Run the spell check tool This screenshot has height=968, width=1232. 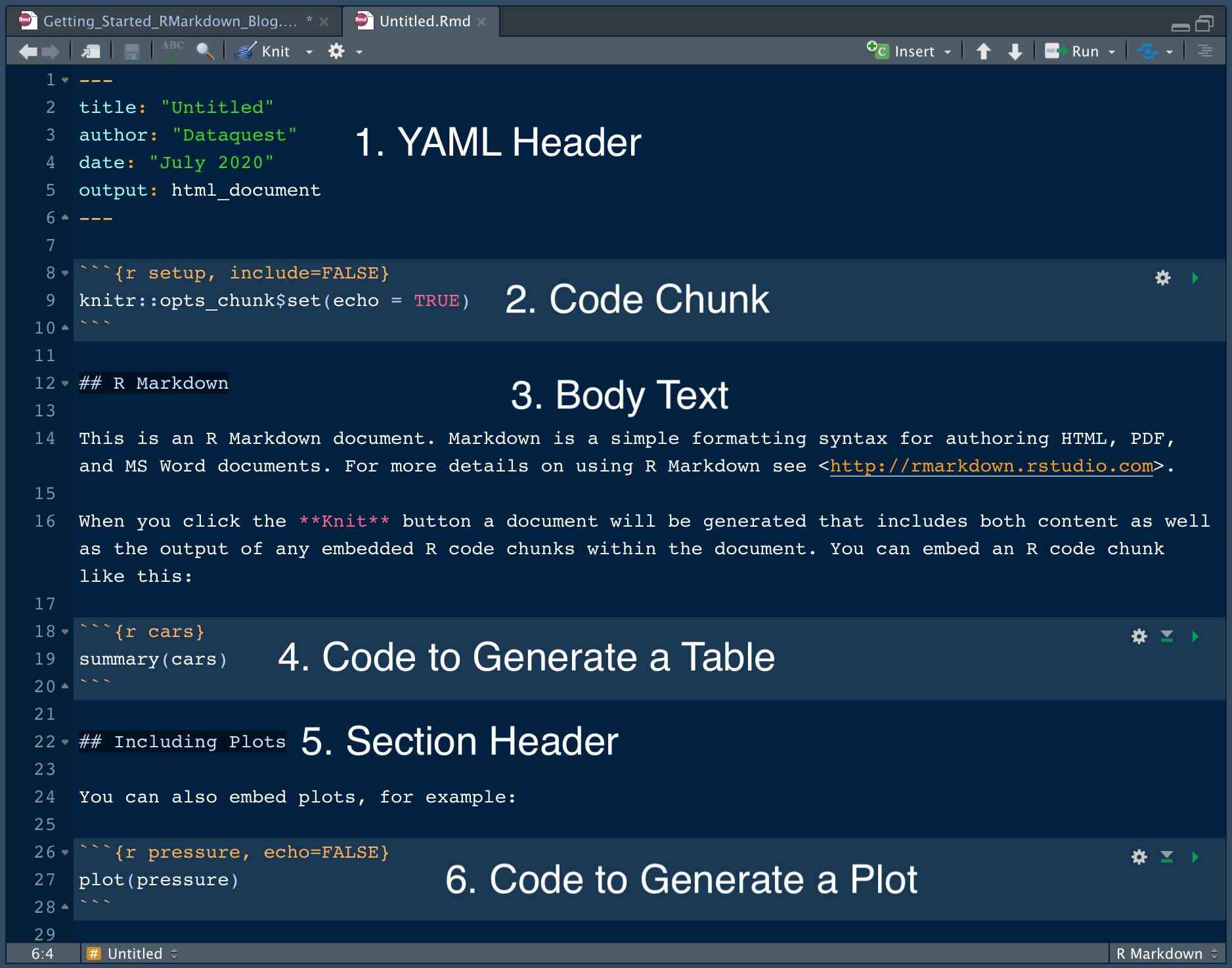(x=172, y=51)
